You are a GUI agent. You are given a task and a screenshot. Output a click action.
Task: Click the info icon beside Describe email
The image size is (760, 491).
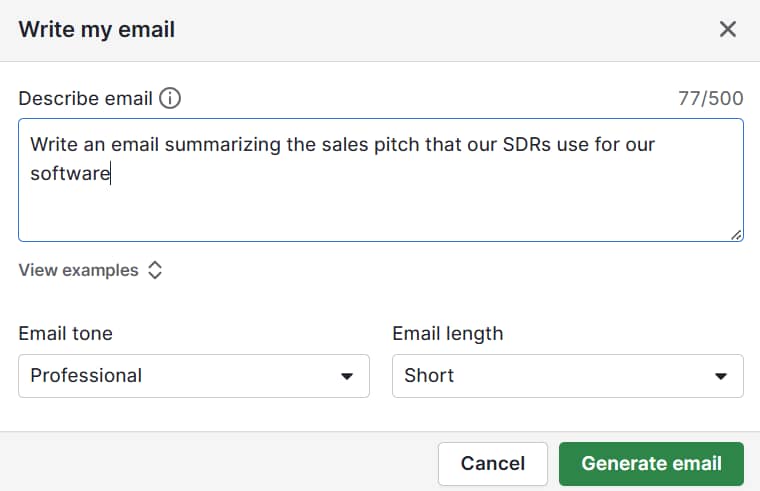[170, 98]
